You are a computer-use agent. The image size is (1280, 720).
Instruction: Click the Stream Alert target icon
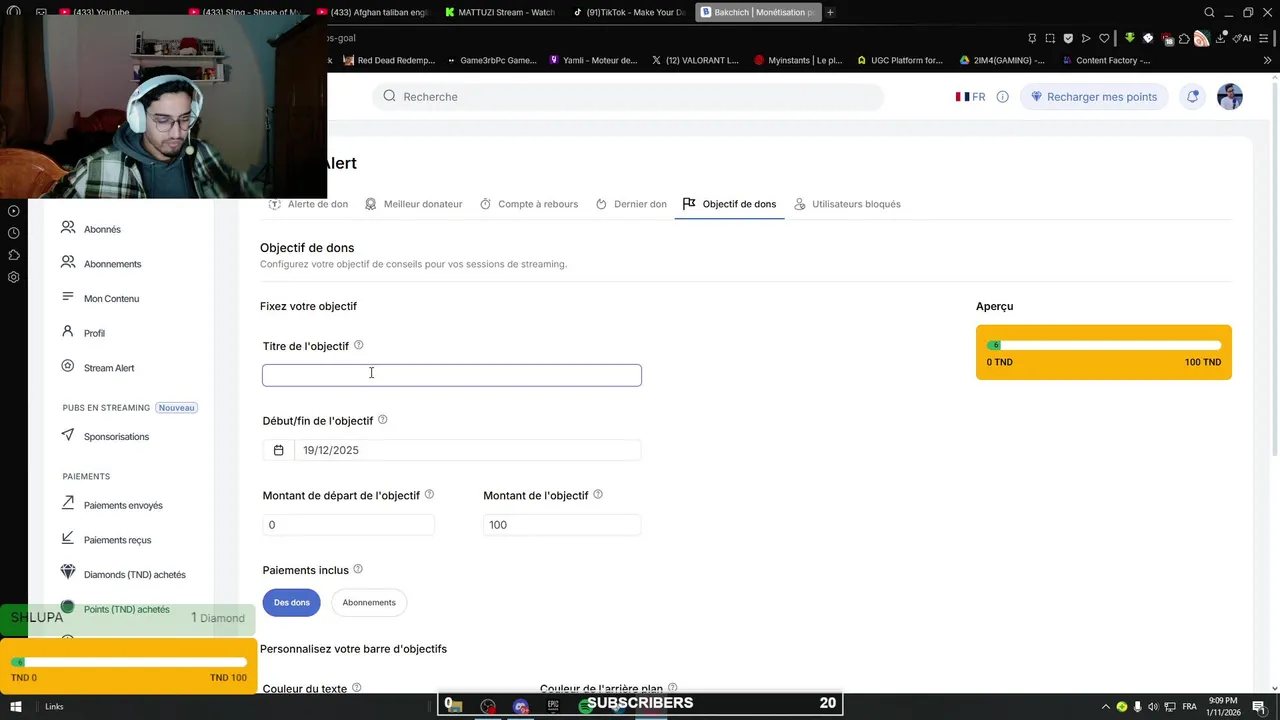point(68,366)
